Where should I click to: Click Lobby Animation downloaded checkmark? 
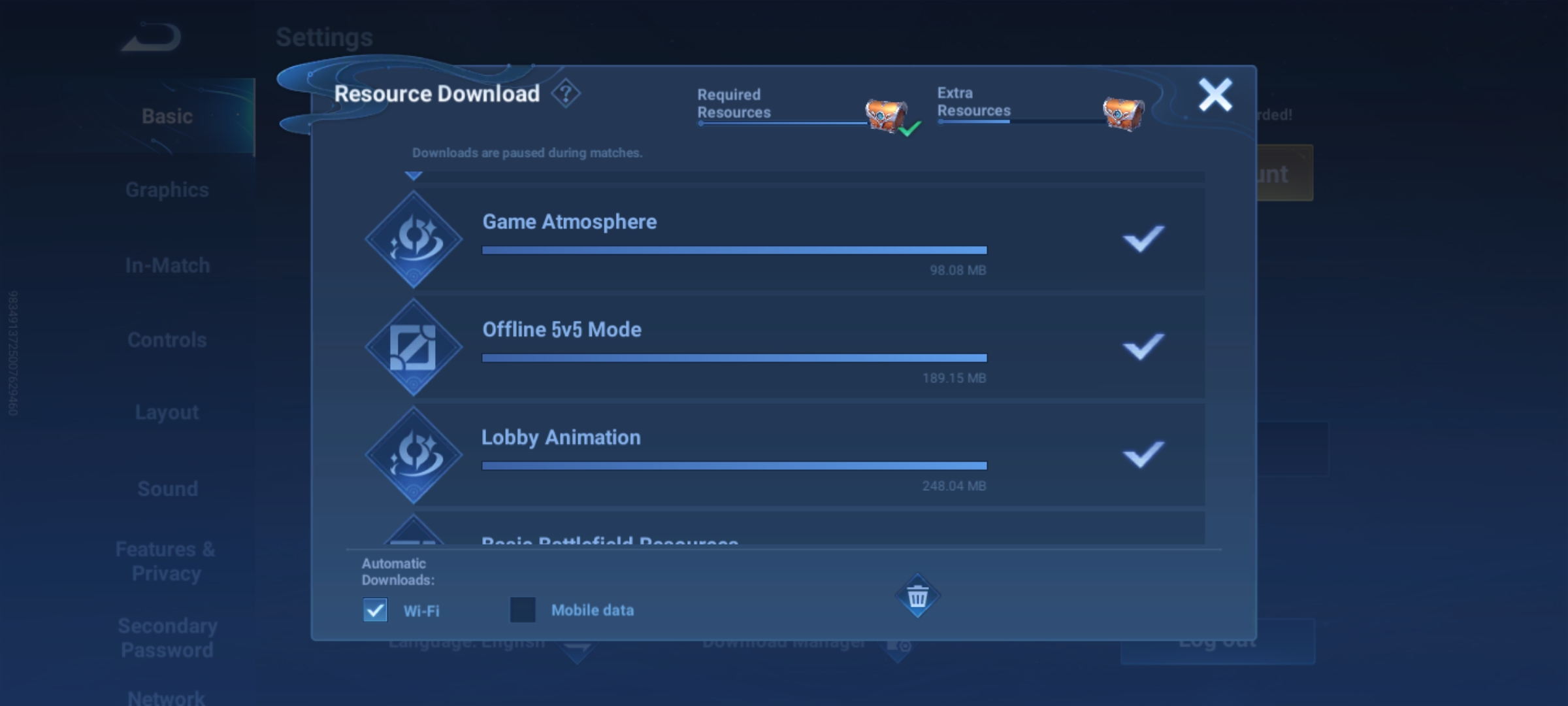[x=1143, y=454]
